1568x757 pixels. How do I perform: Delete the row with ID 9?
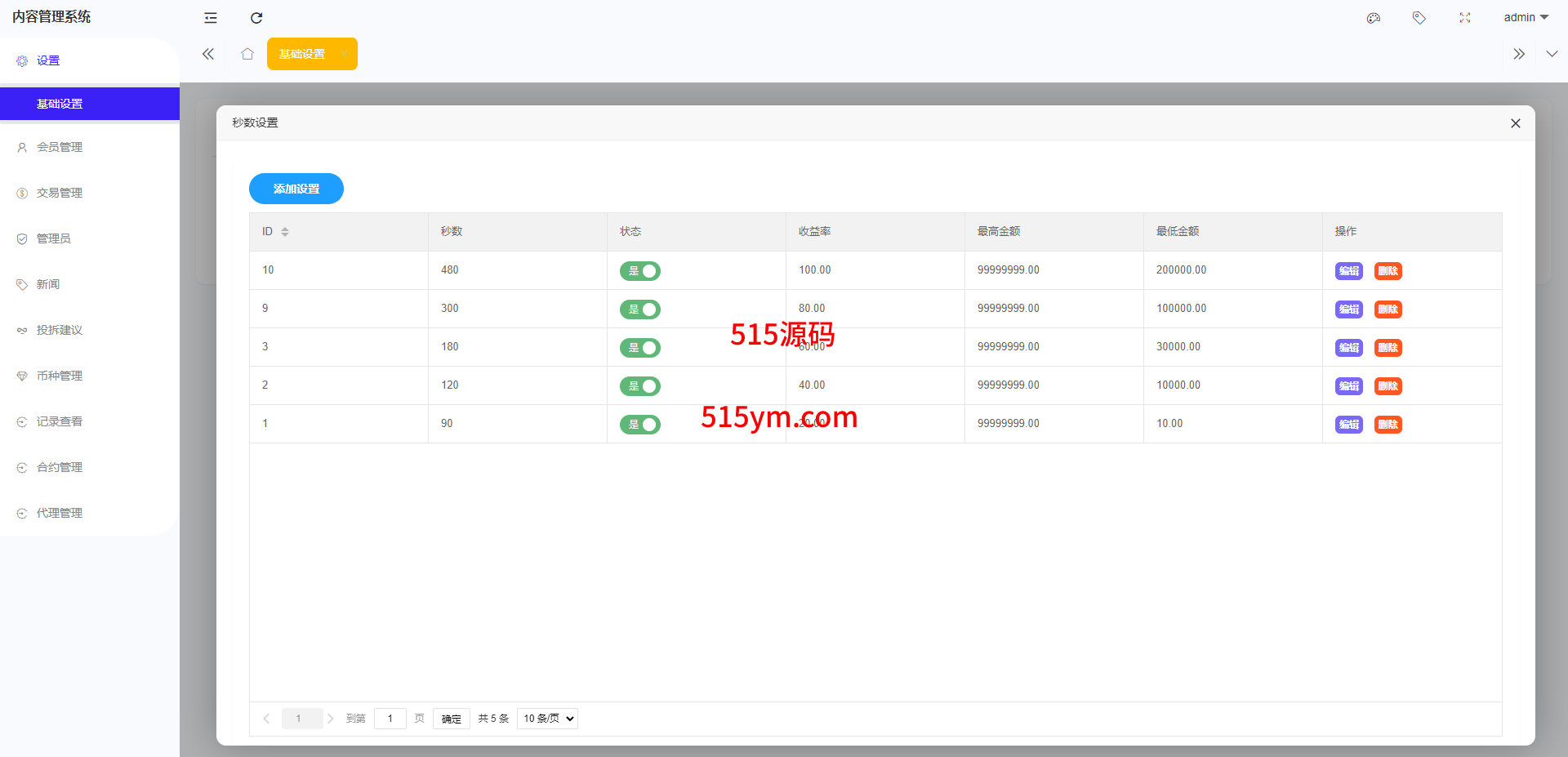tap(1388, 309)
